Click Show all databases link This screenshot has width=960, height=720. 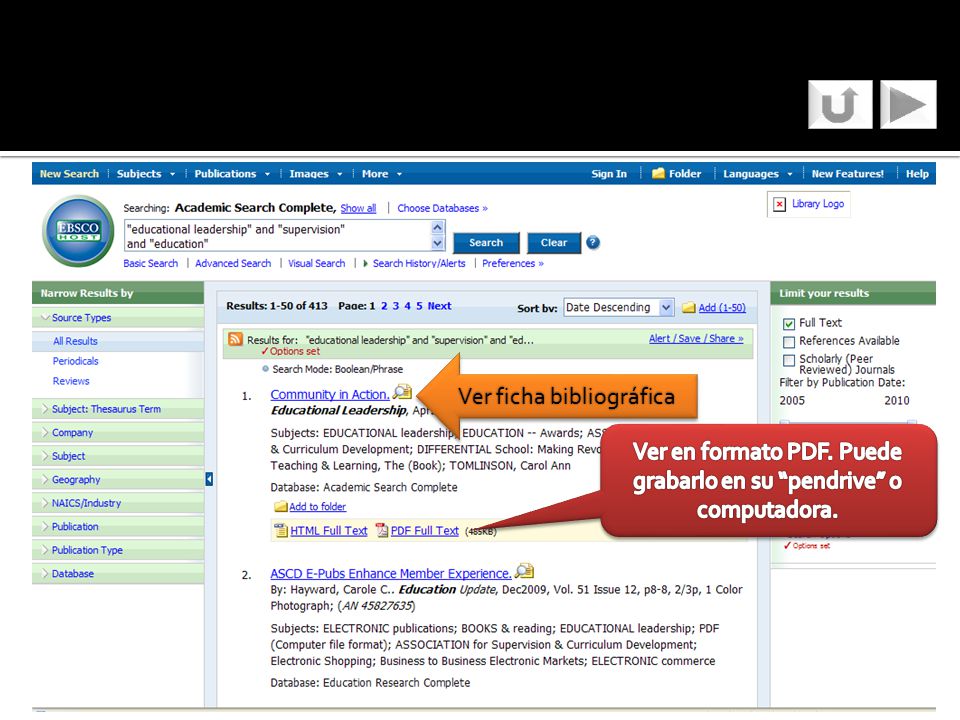click(358, 208)
